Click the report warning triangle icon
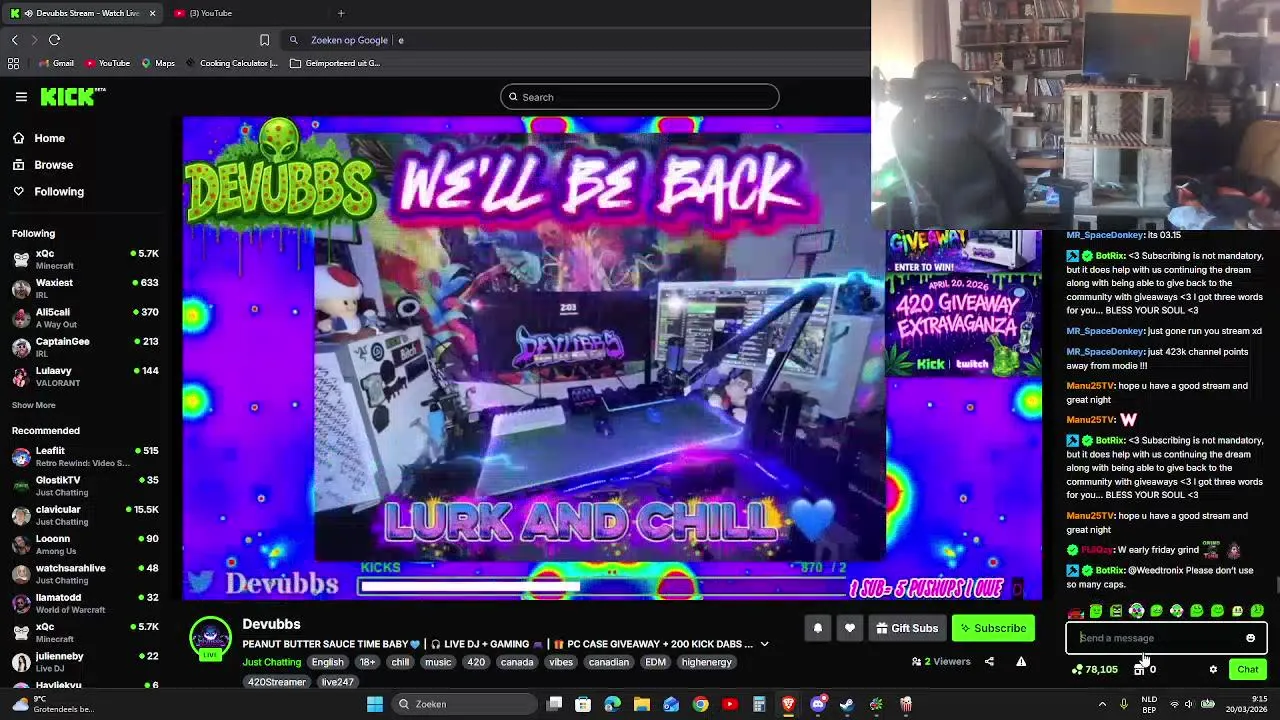The width and height of the screenshot is (1280, 720). [1021, 661]
